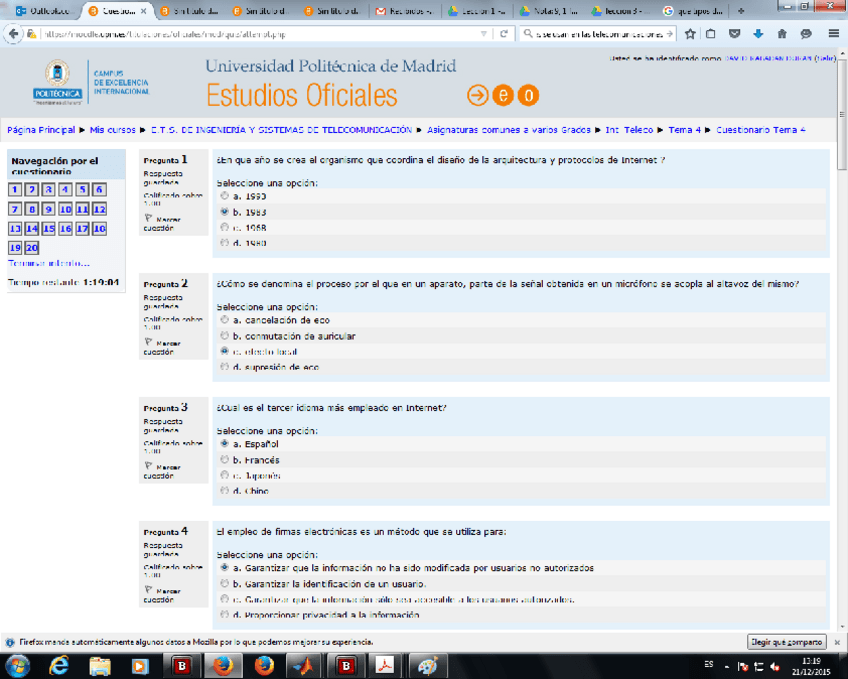Open File Explorer from the taskbar

point(100,666)
